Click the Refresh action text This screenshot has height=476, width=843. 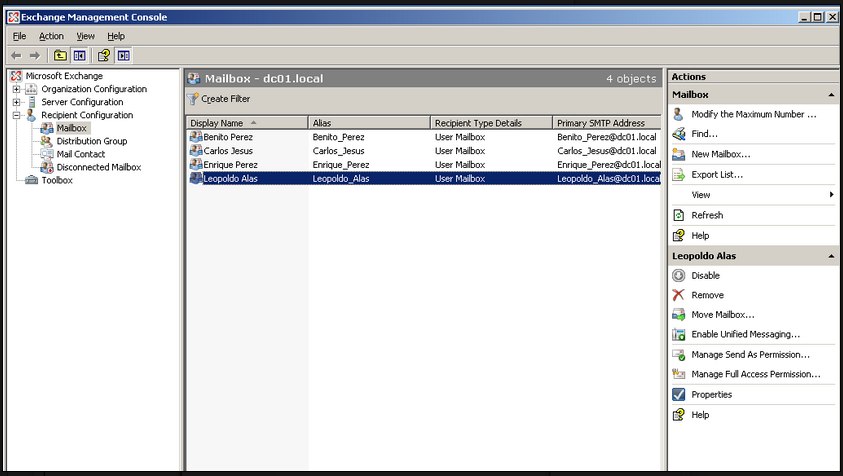point(707,215)
